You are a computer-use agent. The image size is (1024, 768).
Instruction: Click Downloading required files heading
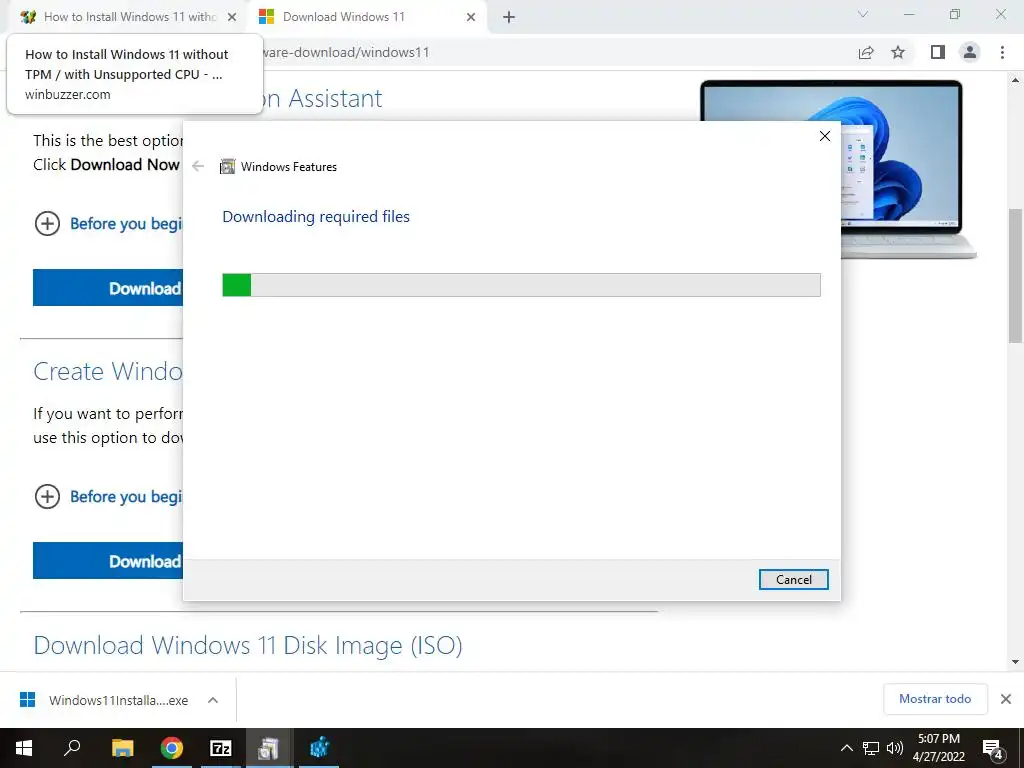[x=316, y=217]
